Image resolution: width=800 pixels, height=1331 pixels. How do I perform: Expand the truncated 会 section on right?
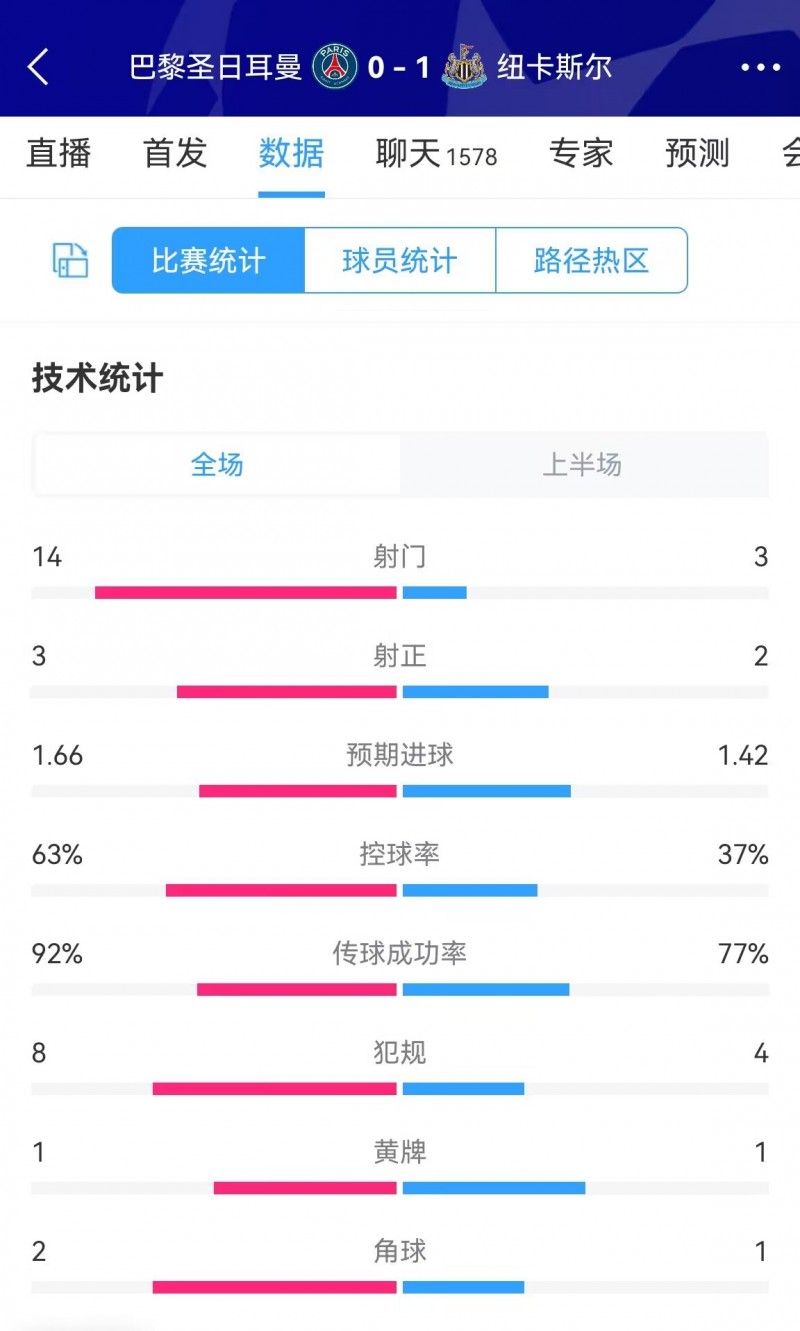tap(789, 153)
